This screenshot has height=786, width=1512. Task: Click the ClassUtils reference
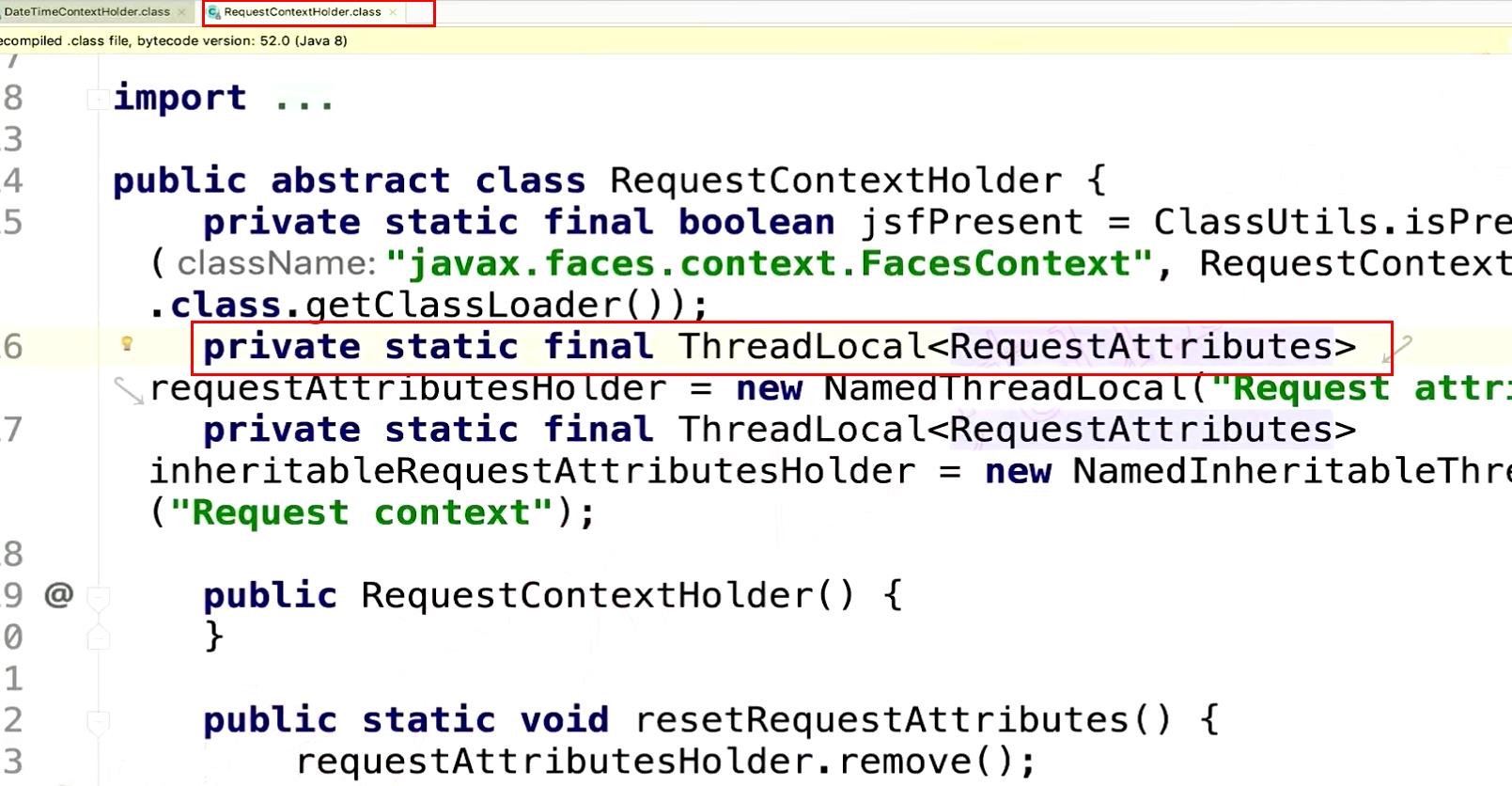[1266, 222]
